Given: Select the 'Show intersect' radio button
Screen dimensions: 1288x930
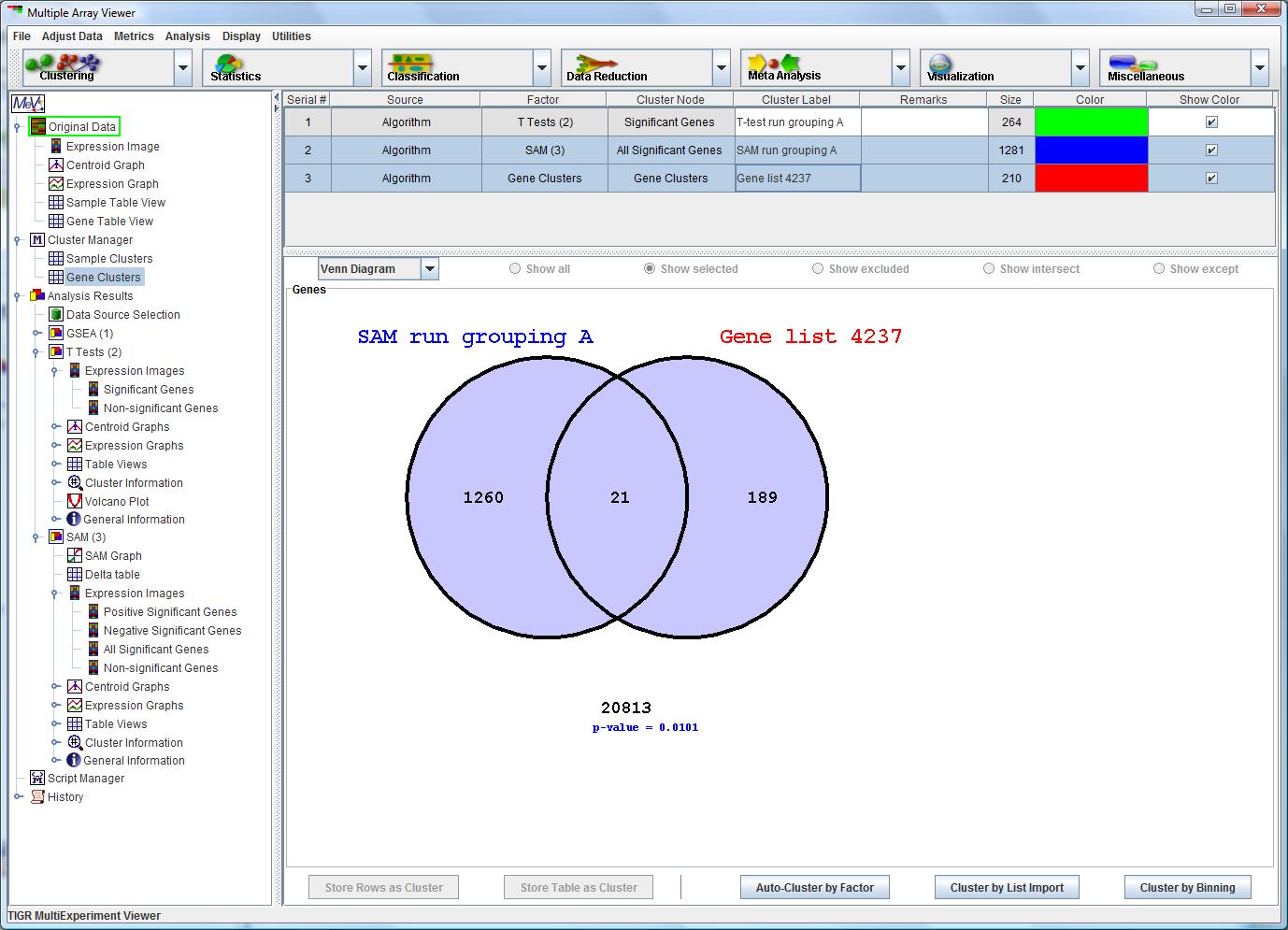Looking at the screenshot, I should pos(989,269).
